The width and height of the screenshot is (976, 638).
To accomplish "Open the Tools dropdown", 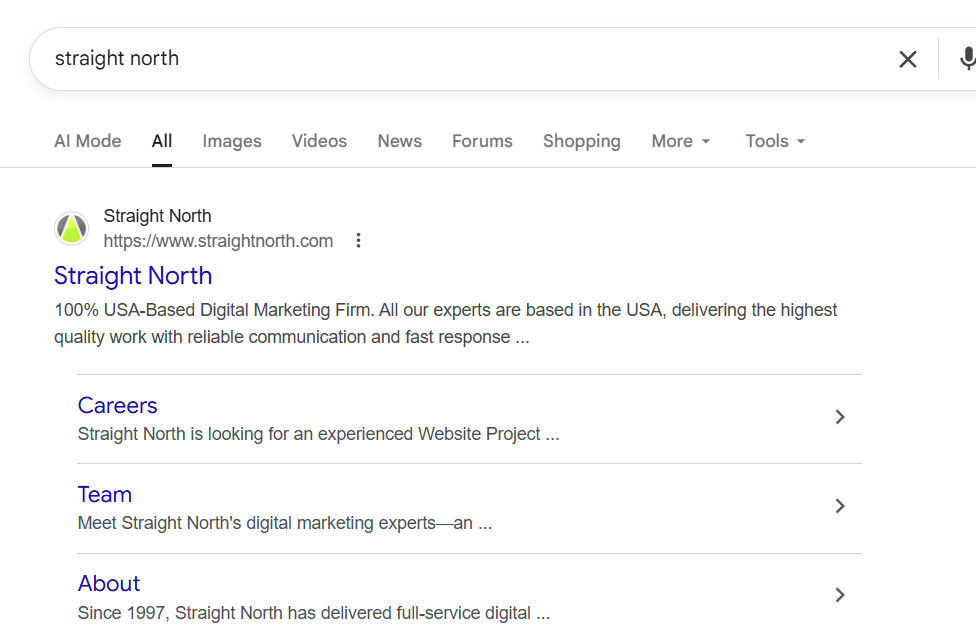I will pos(775,141).
